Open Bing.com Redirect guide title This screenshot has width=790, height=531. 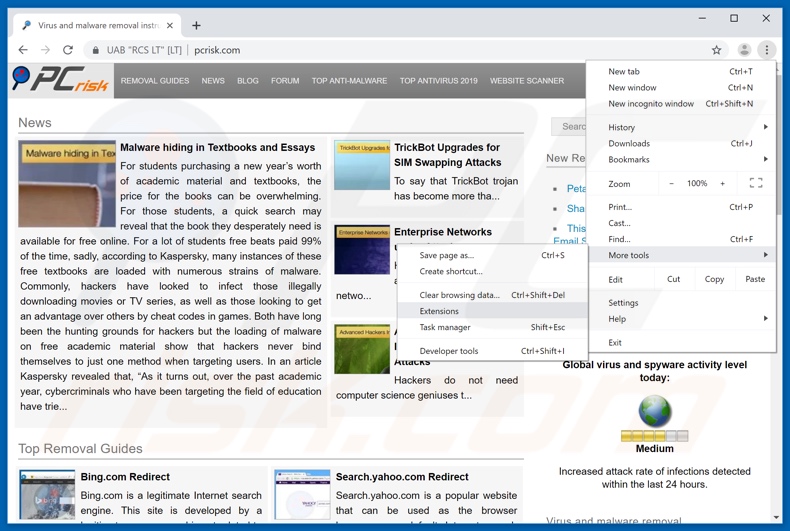[125, 477]
